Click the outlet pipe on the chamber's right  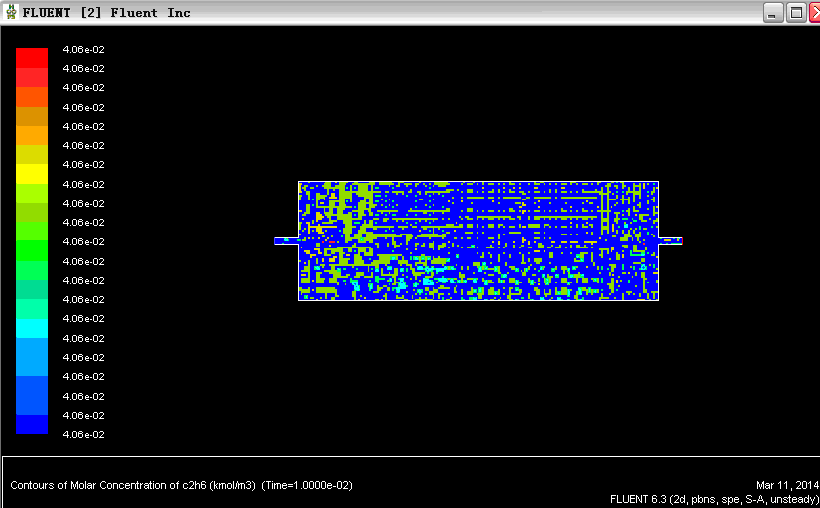(x=670, y=241)
